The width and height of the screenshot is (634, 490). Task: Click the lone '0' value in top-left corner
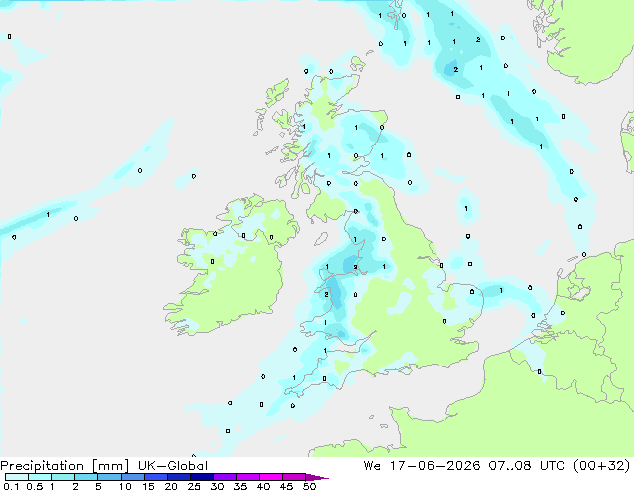[9, 36]
